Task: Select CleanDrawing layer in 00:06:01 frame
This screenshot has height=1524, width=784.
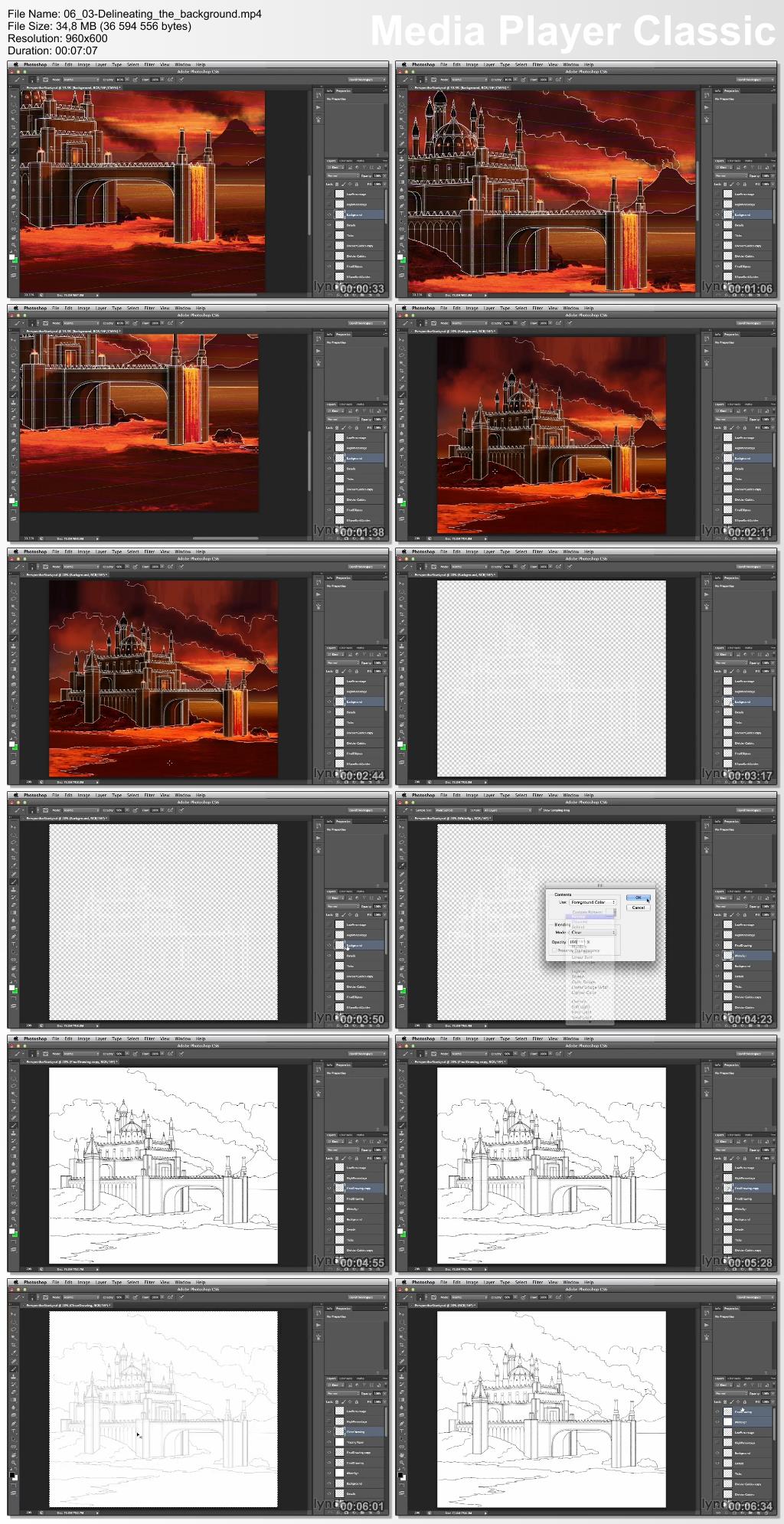Action: (x=355, y=1432)
